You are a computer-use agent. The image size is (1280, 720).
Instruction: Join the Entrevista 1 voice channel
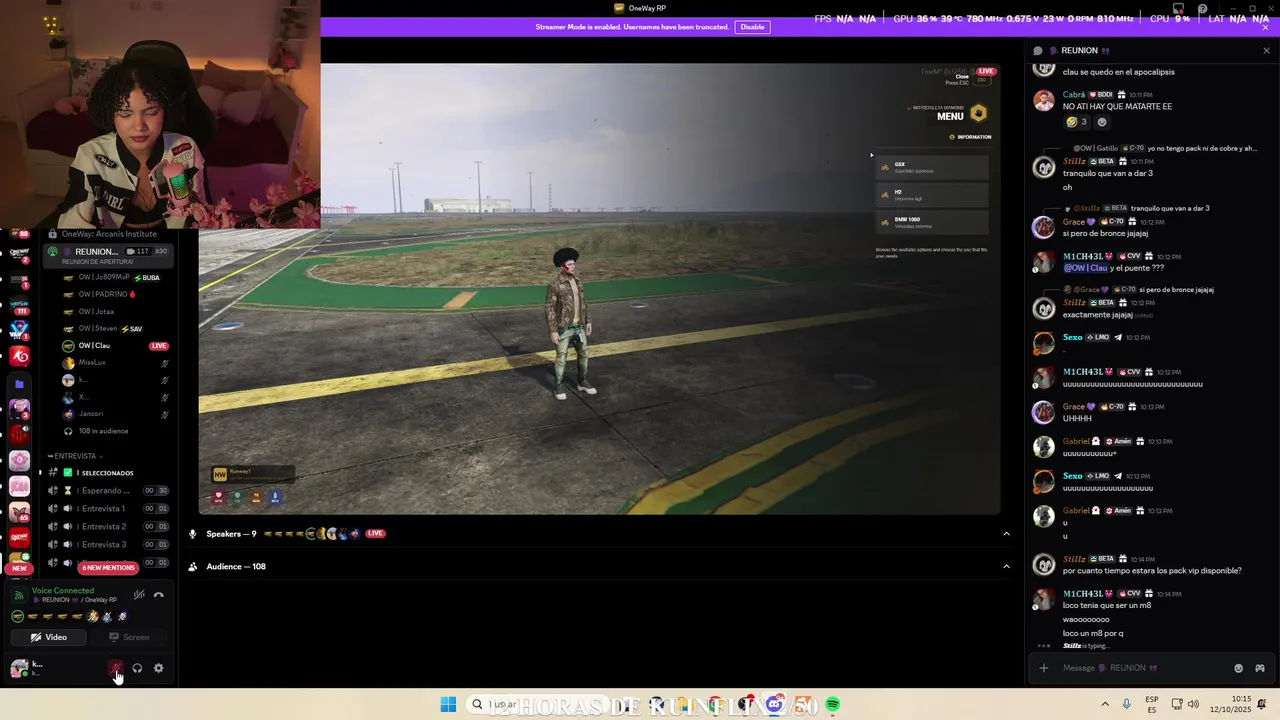tap(107, 509)
